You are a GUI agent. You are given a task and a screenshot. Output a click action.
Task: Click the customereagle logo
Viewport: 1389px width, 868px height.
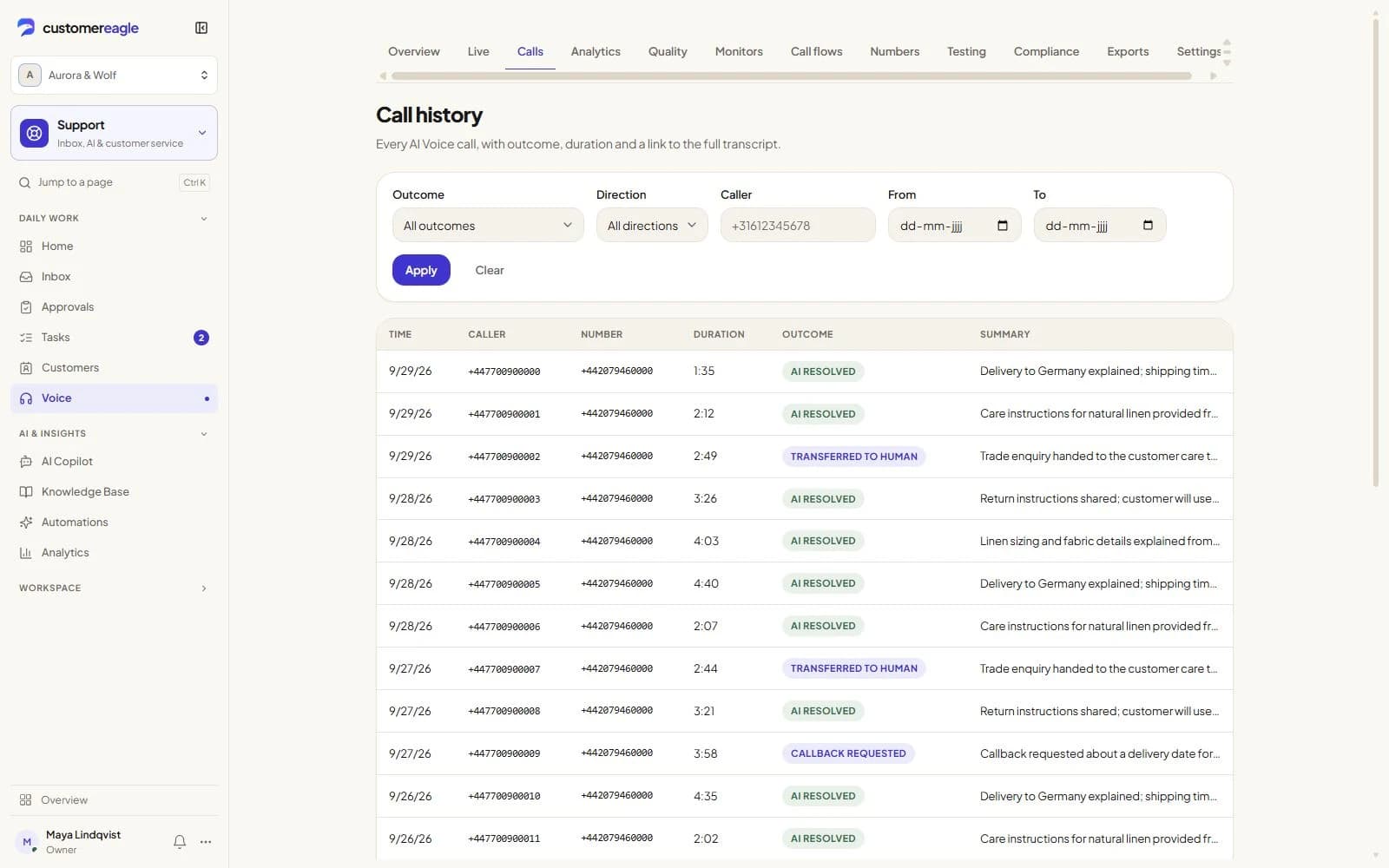tap(78, 28)
